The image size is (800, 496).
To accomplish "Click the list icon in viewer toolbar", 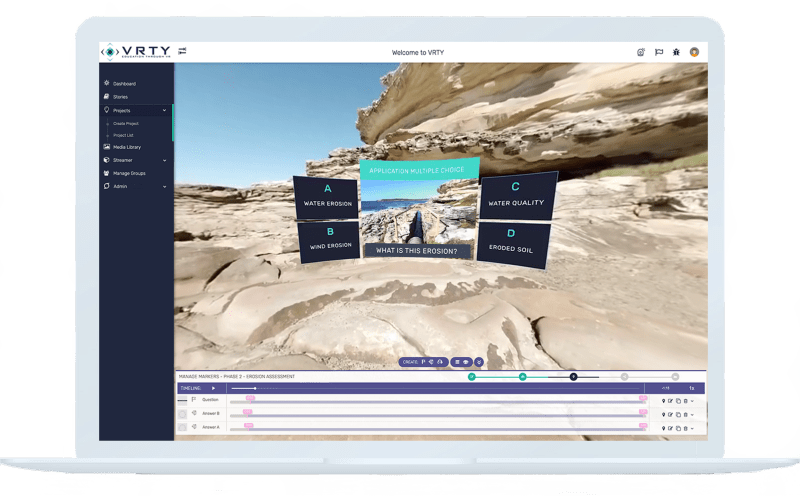I will (457, 362).
